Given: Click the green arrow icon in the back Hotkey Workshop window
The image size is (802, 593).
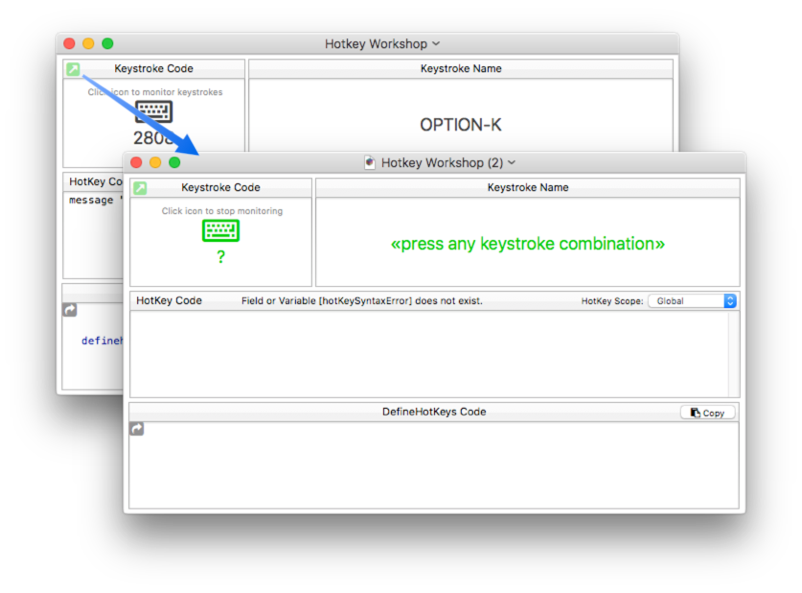Looking at the screenshot, I should click(x=73, y=69).
